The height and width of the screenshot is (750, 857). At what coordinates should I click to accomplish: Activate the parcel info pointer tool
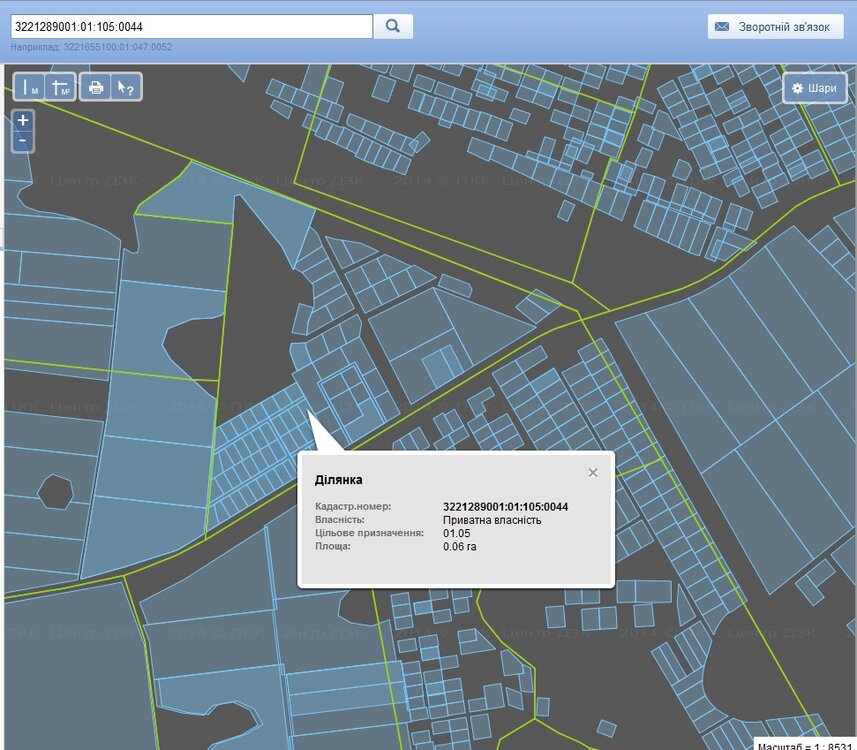coord(126,88)
